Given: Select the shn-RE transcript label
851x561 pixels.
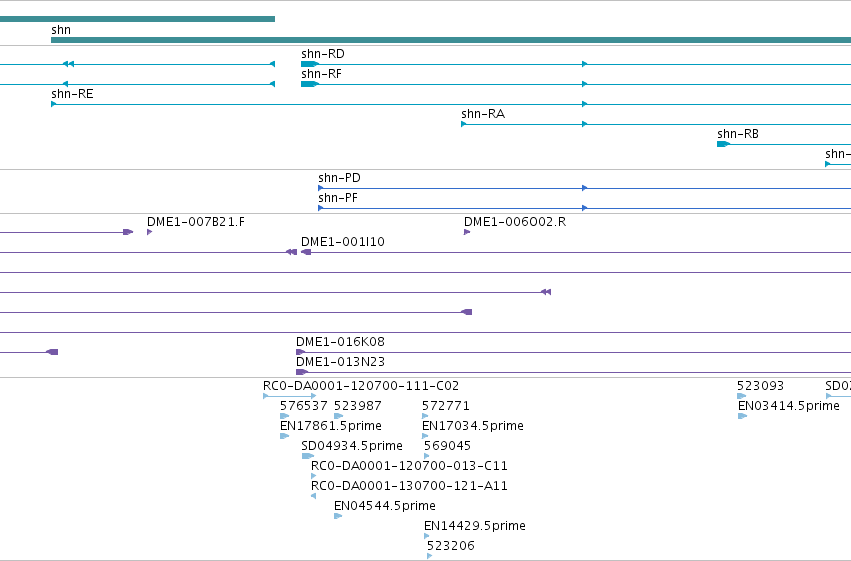Looking at the screenshot, I should (x=72, y=94).
